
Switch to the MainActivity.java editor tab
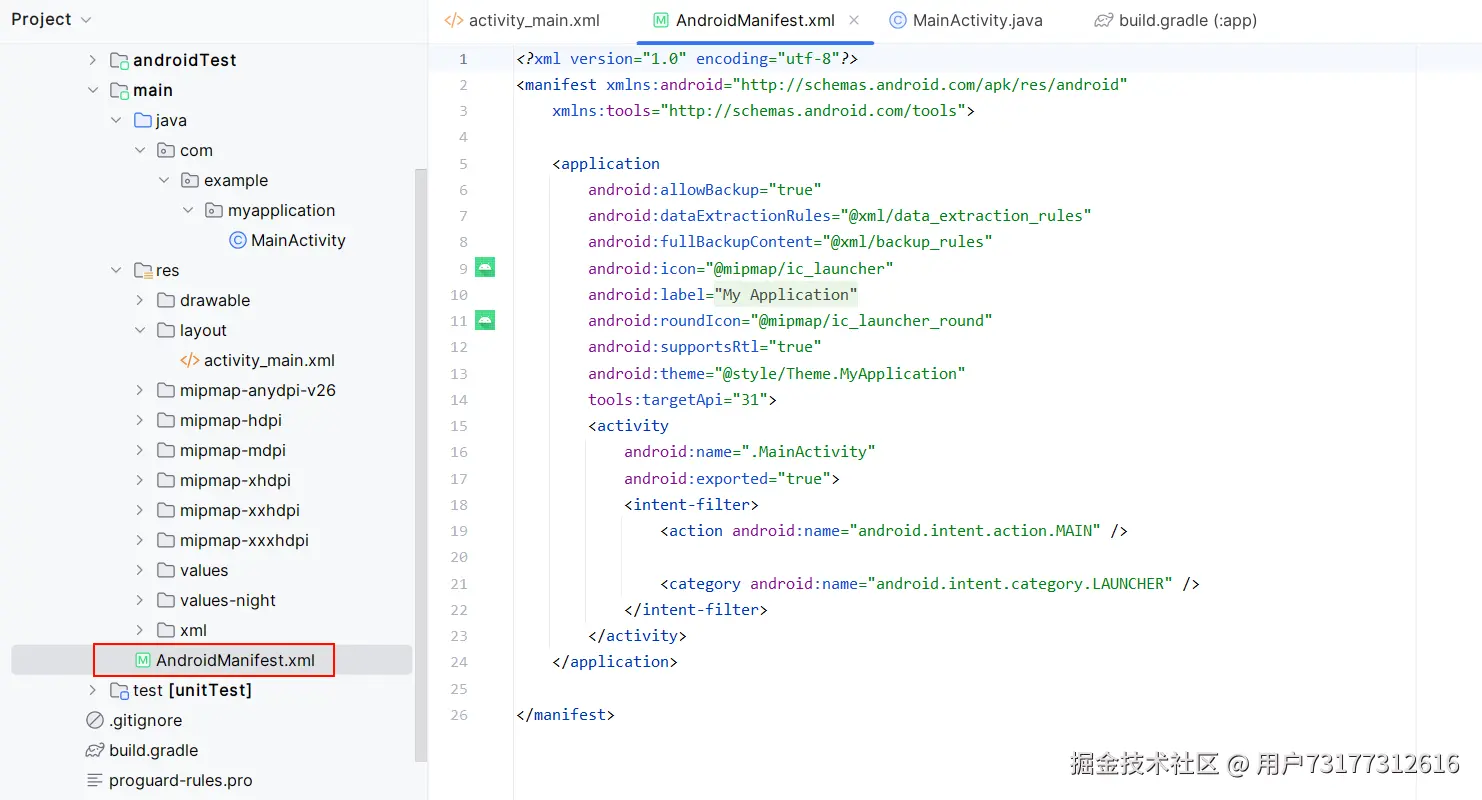point(966,20)
